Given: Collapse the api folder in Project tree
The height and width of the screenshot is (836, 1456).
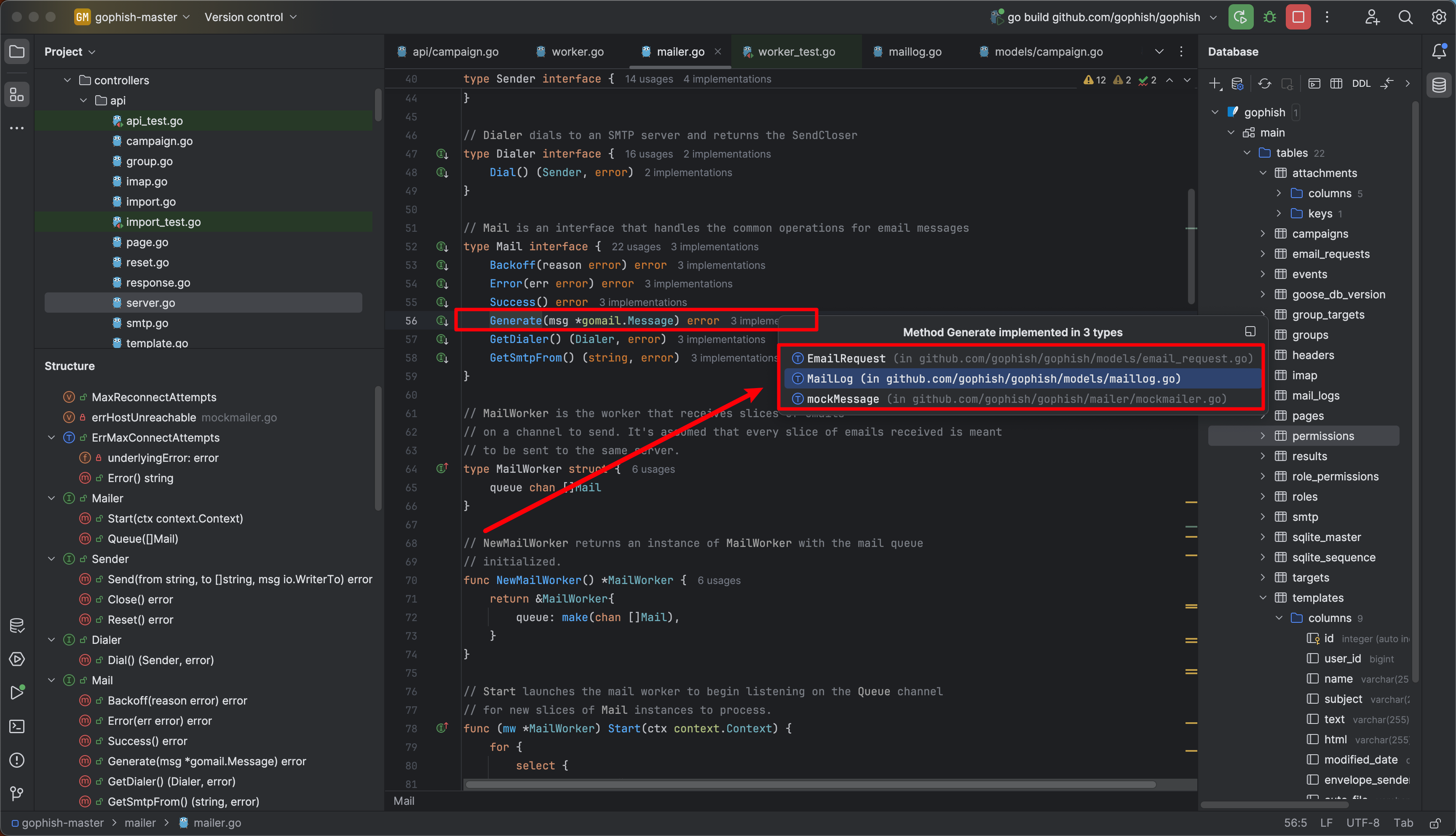Looking at the screenshot, I should (x=83, y=100).
